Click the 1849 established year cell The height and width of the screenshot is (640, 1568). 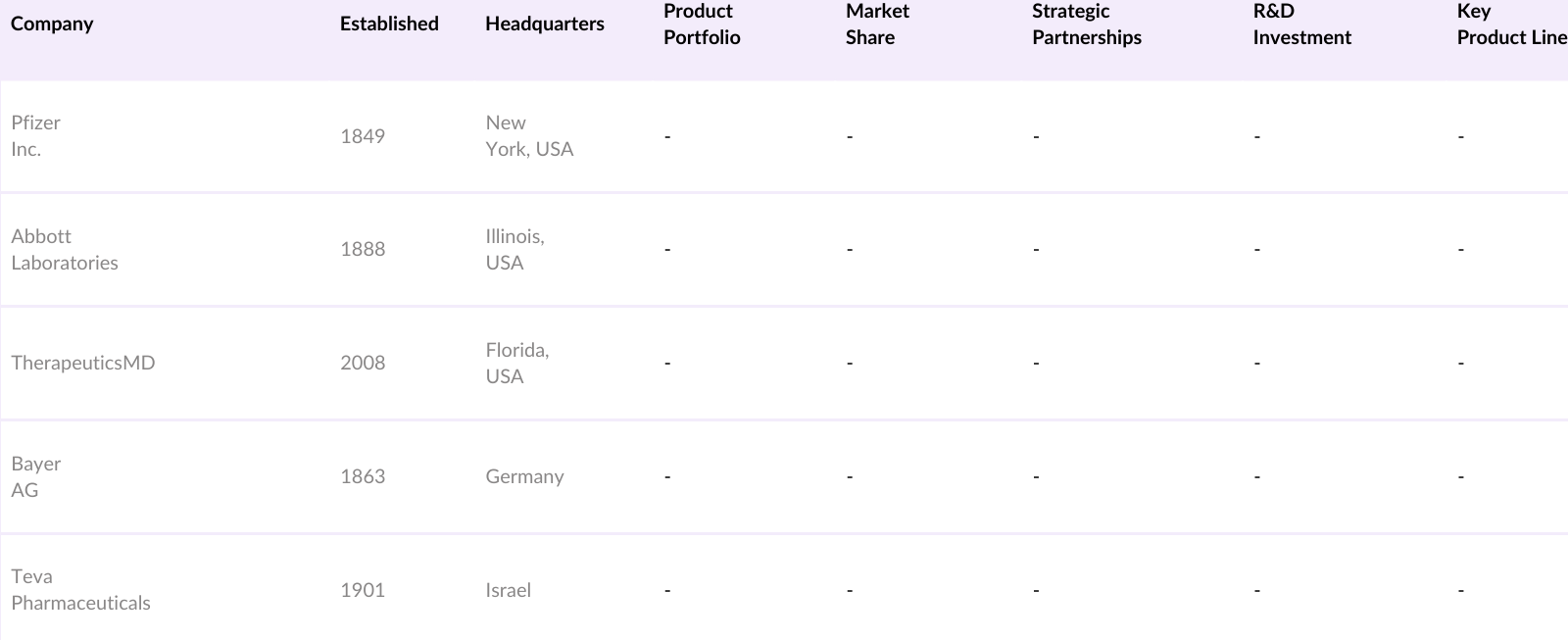(x=363, y=136)
